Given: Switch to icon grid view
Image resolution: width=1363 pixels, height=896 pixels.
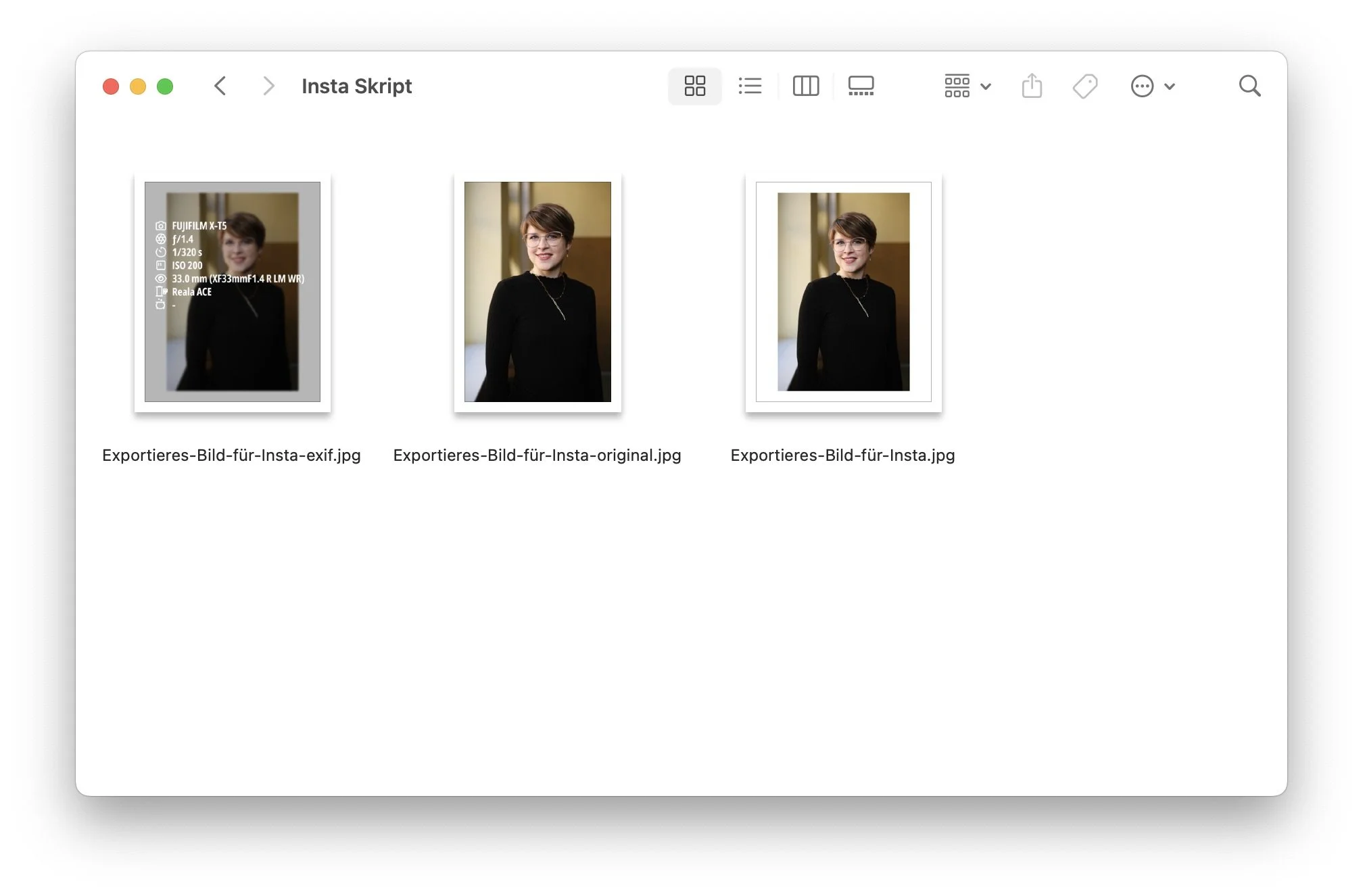Looking at the screenshot, I should (x=694, y=86).
